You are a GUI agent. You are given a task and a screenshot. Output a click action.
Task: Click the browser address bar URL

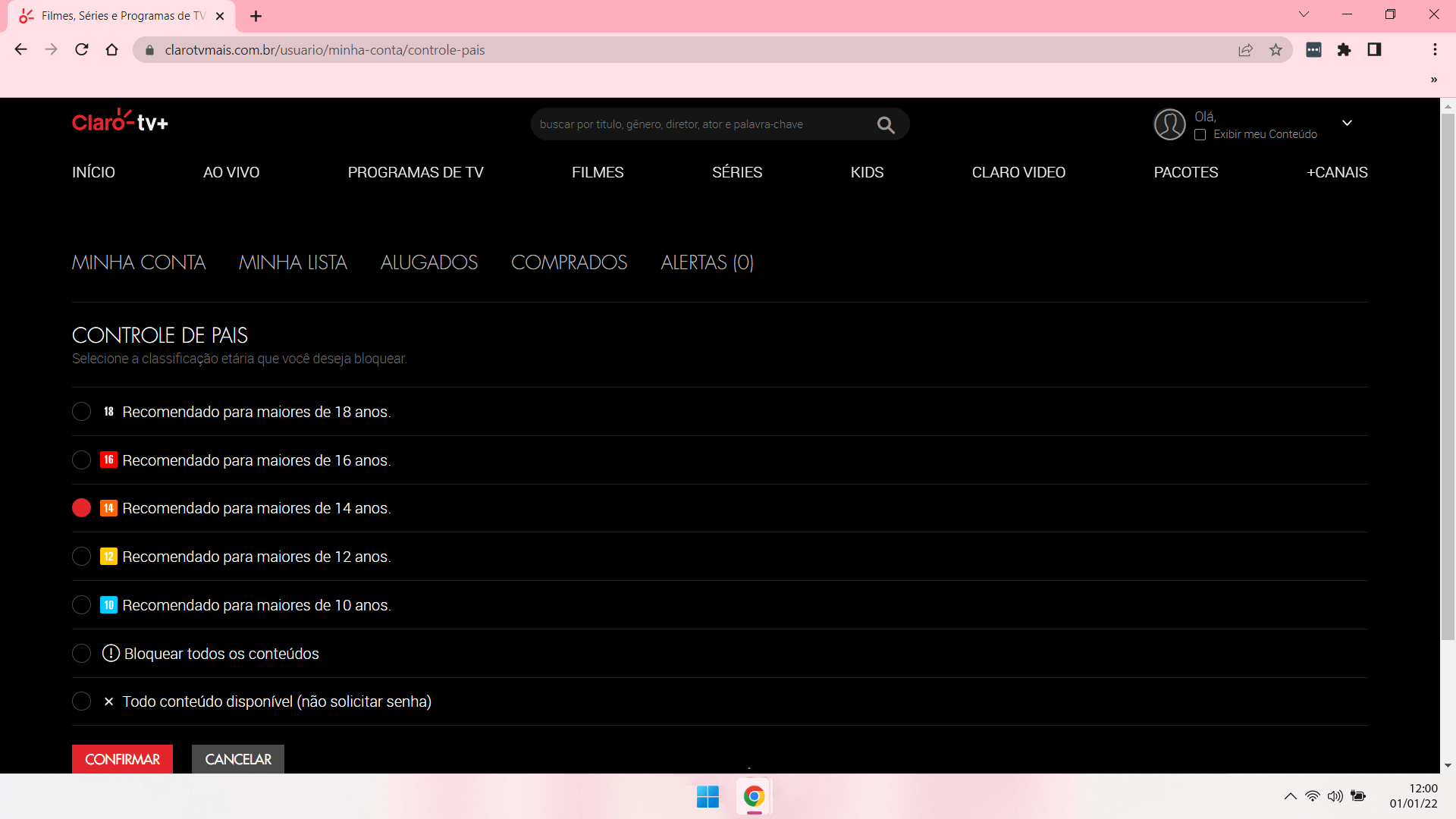tap(325, 50)
